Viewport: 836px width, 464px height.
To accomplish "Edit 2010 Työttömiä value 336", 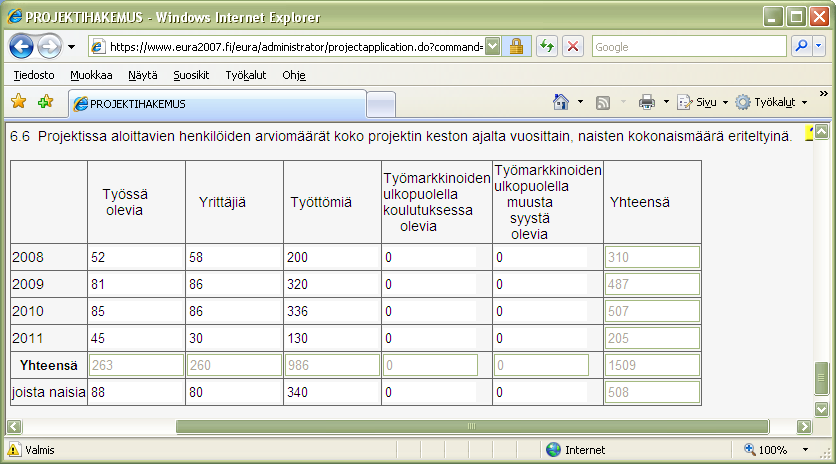I will pyautogui.click(x=332, y=311).
